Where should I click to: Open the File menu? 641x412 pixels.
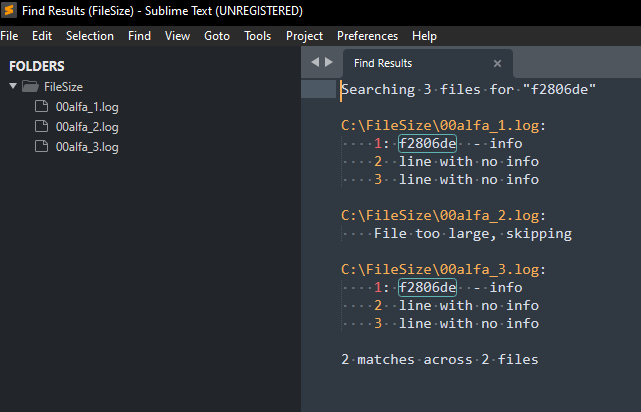(9, 36)
